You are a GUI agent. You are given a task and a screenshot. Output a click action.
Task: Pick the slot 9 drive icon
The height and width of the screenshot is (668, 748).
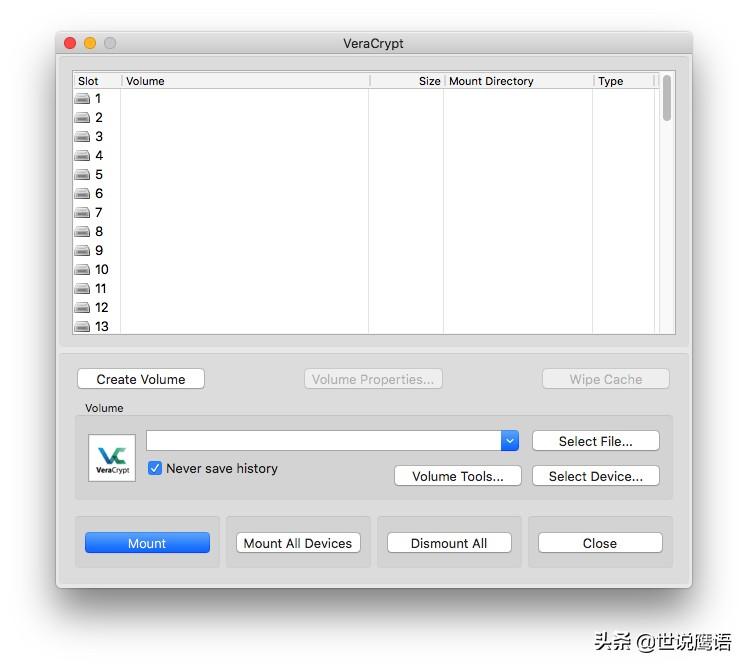82,251
